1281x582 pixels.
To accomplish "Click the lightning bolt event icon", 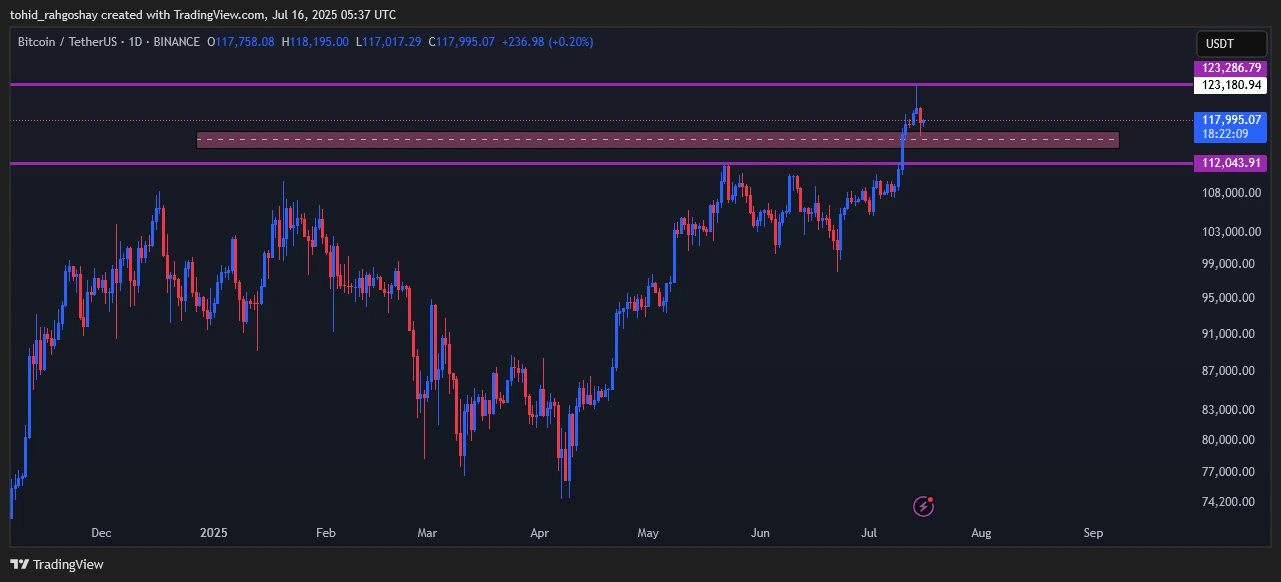I will tap(924, 506).
